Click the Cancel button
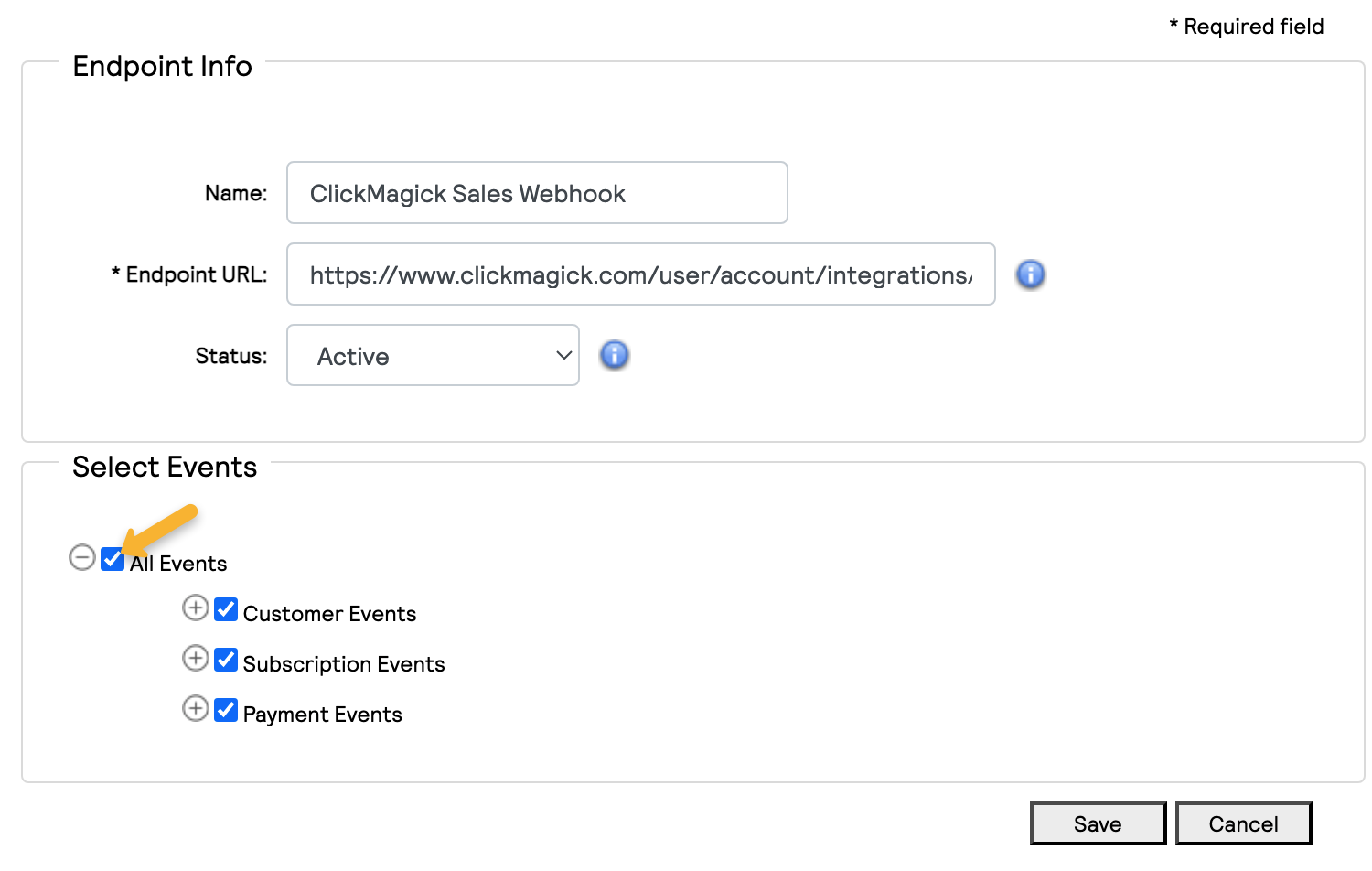Image resolution: width=1372 pixels, height=871 pixels. point(1243,823)
